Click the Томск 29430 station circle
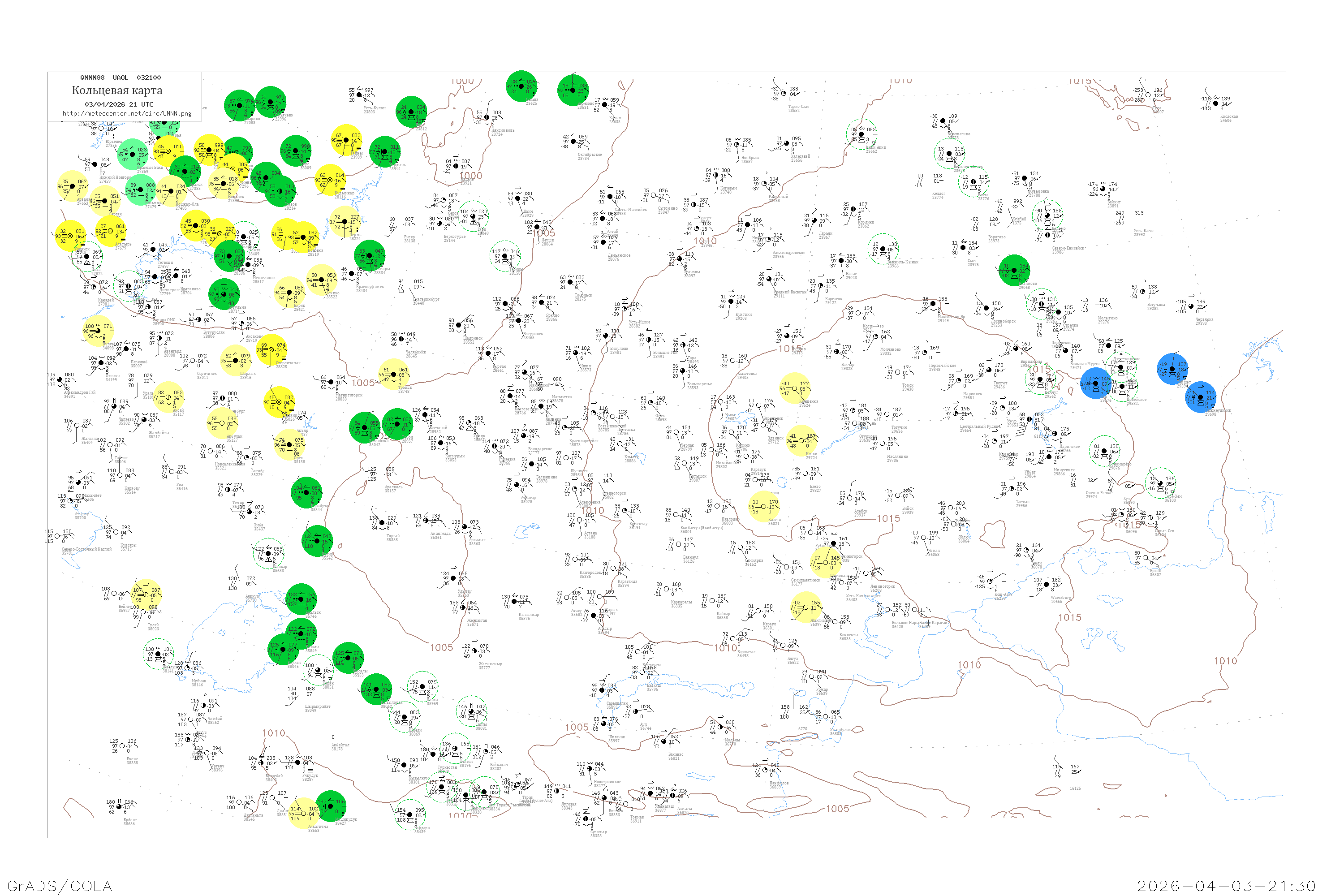Image resolution: width=1344 pixels, height=896 pixels. pos(899,373)
